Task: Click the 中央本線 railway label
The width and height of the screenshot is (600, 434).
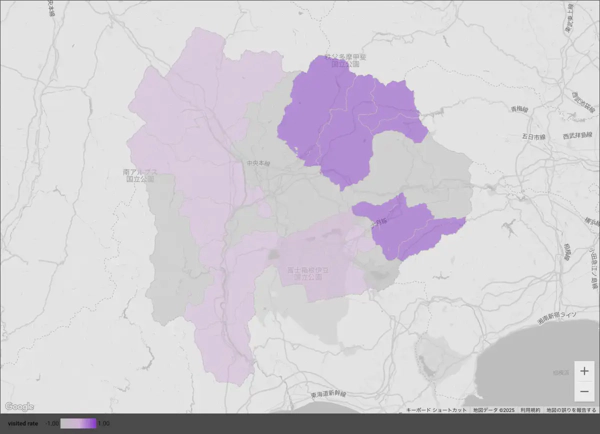Action: click(x=258, y=161)
